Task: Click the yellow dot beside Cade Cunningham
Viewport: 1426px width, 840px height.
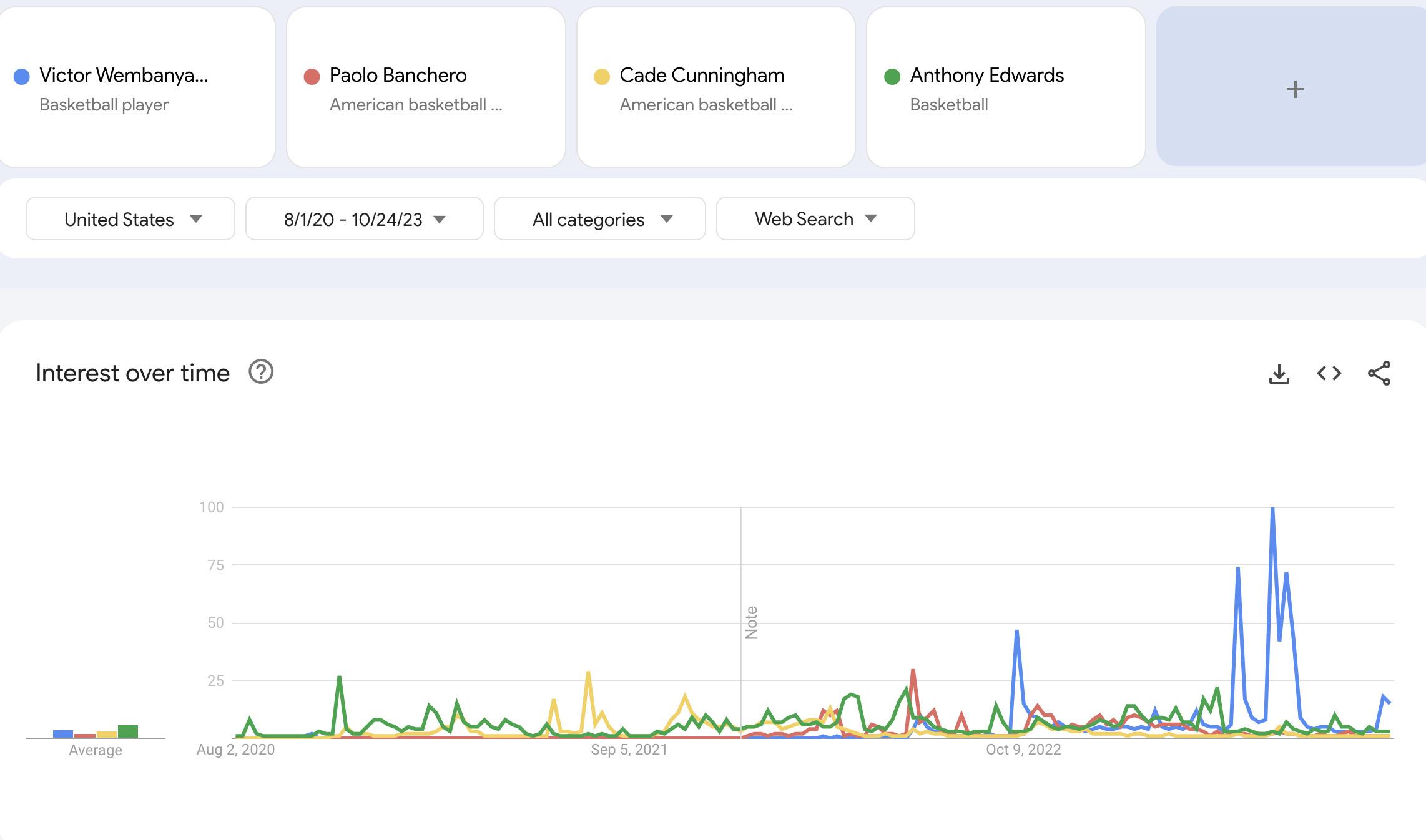Action: point(602,77)
